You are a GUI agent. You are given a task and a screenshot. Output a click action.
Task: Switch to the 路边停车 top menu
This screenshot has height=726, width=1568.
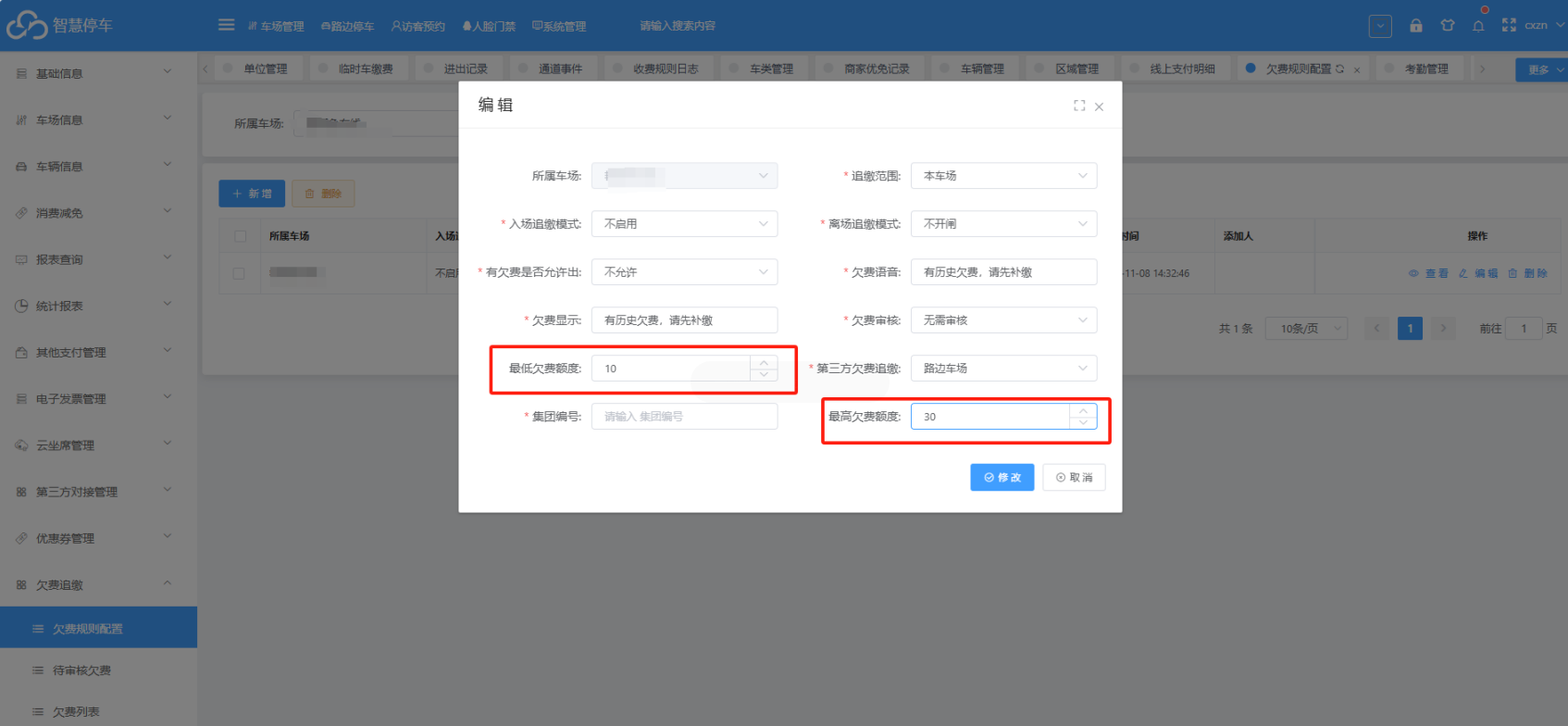[x=347, y=26]
